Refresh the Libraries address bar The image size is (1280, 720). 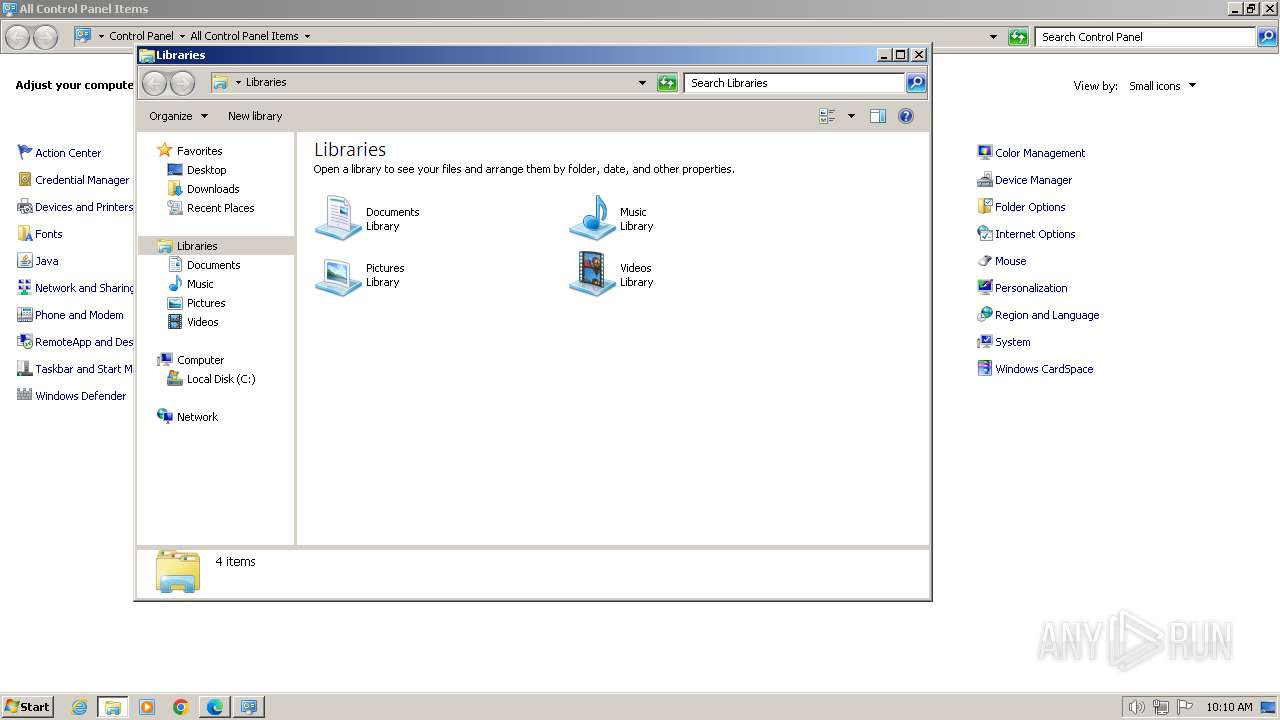click(667, 83)
